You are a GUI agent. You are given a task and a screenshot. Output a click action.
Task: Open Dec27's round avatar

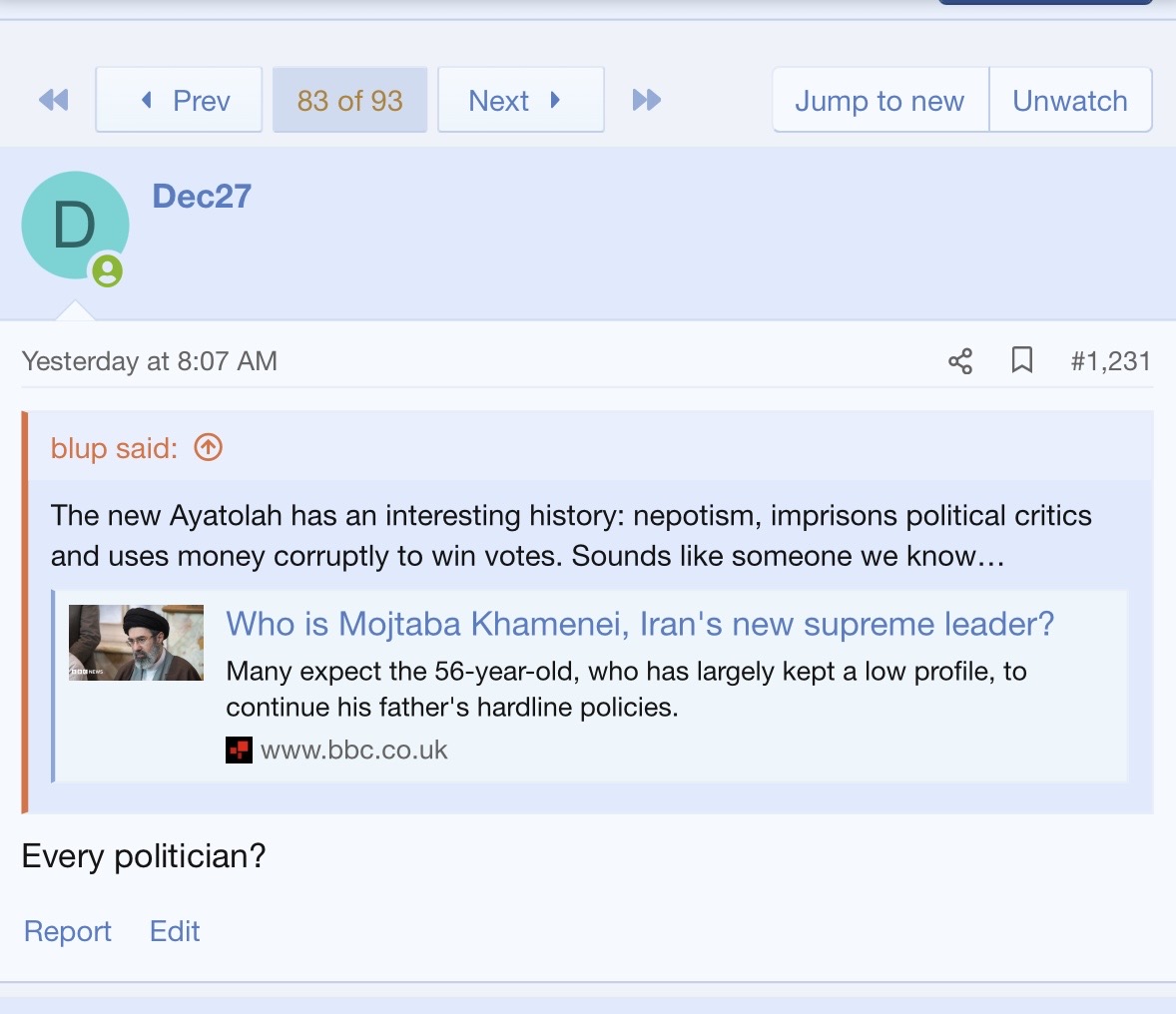click(75, 226)
